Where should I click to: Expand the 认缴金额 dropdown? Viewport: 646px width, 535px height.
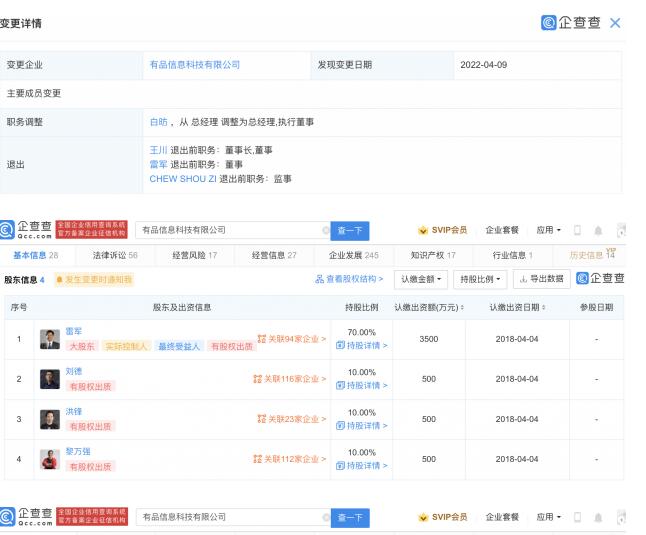click(421, 279)
